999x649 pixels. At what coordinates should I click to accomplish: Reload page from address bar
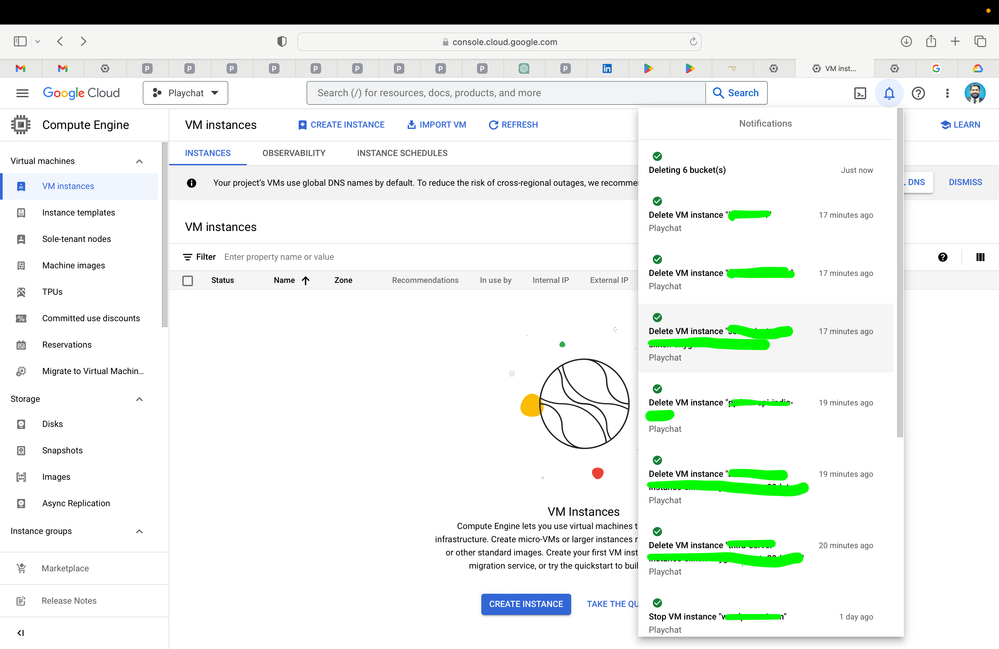tap(693, 42)
